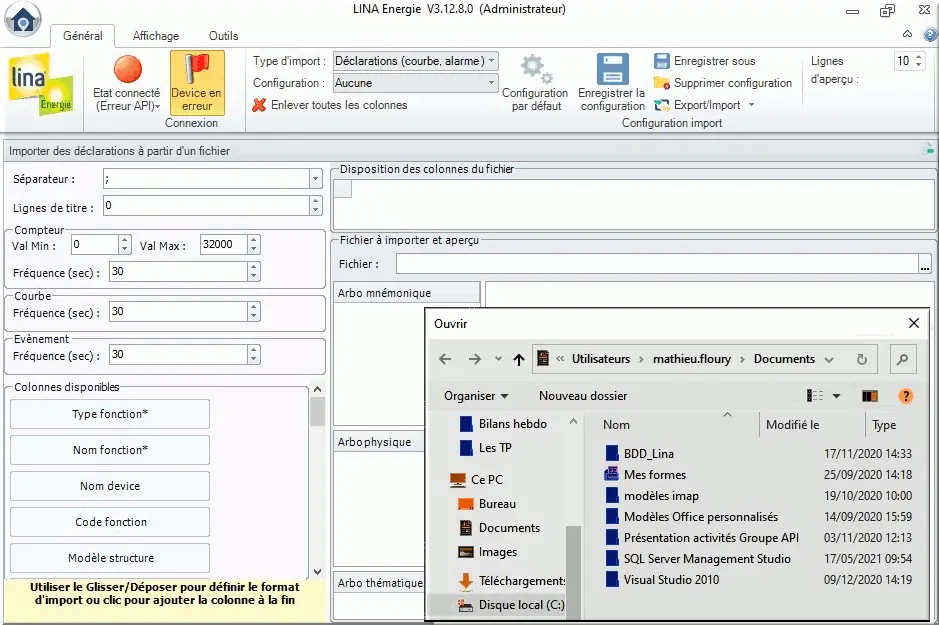Image resolution: width=939 pixels, height=625 pixels.
Task: Expand the Export/Import dropdown arrow
Action: (752, 105)
